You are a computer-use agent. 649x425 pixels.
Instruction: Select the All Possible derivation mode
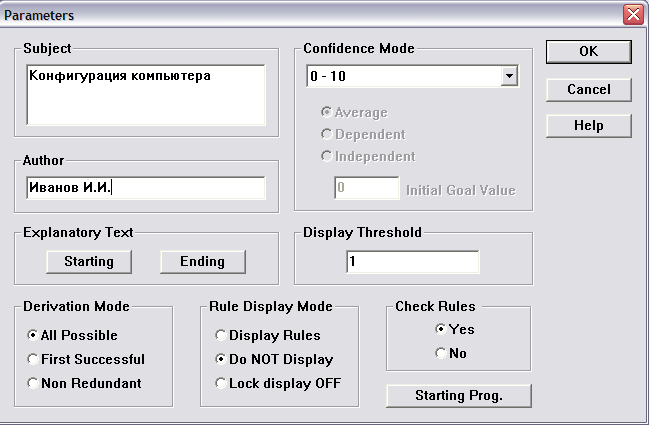(x=72, y=335)
